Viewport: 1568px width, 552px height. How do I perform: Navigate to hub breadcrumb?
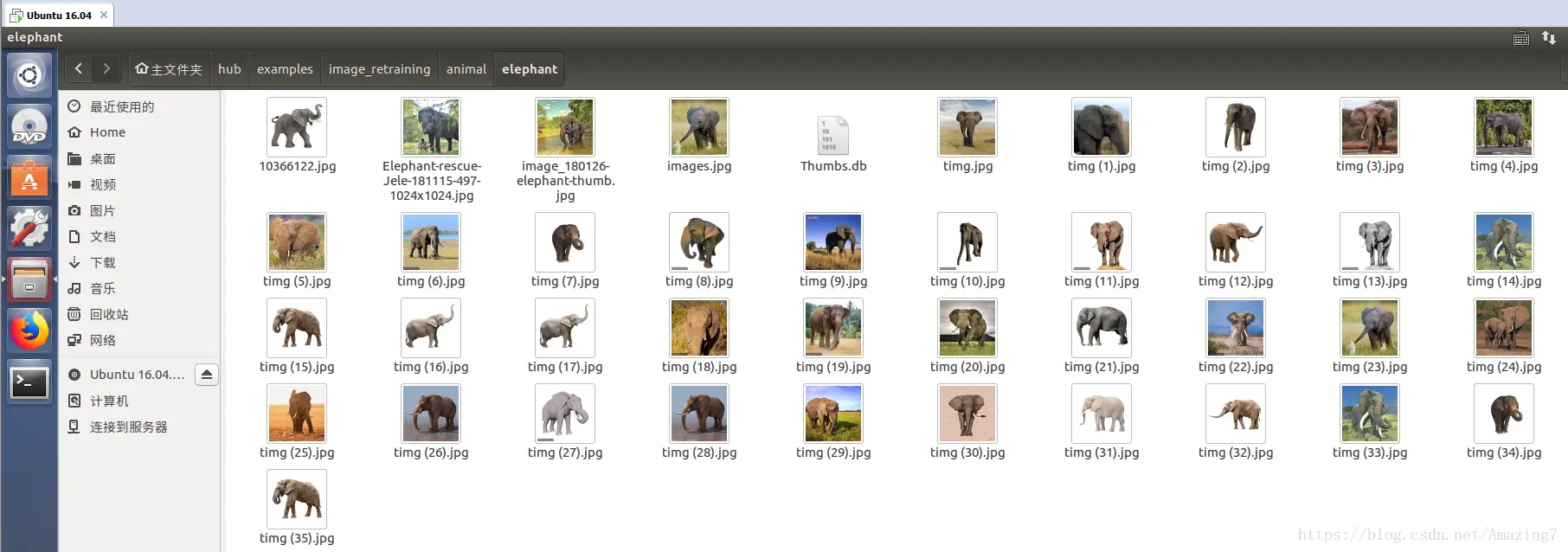(229, 69)
